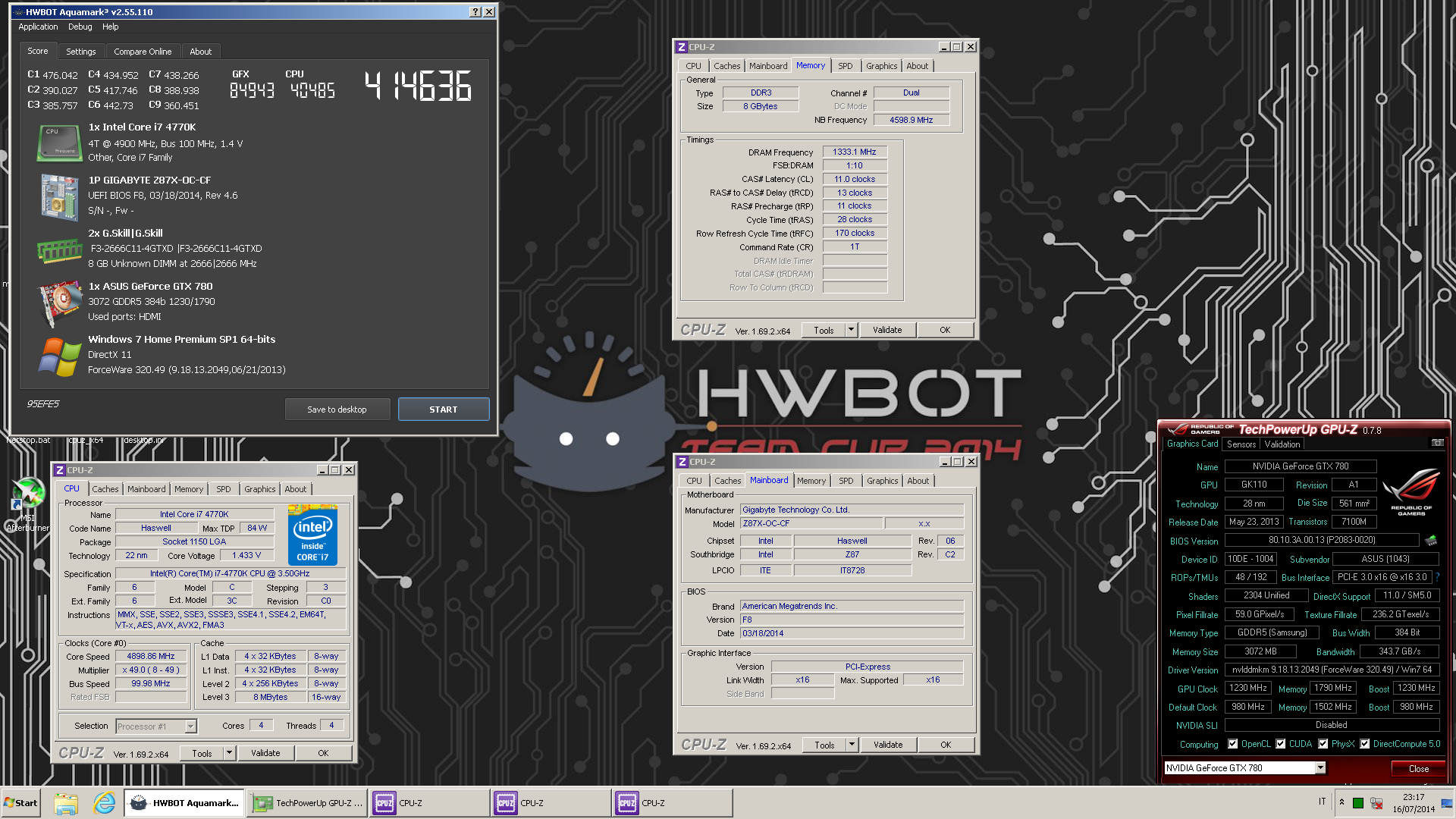Image resolution: width=1456 pixels, height=819 pixels.
Task: Click the graphics card icon in Aquamark results
Action: point(60,303)
